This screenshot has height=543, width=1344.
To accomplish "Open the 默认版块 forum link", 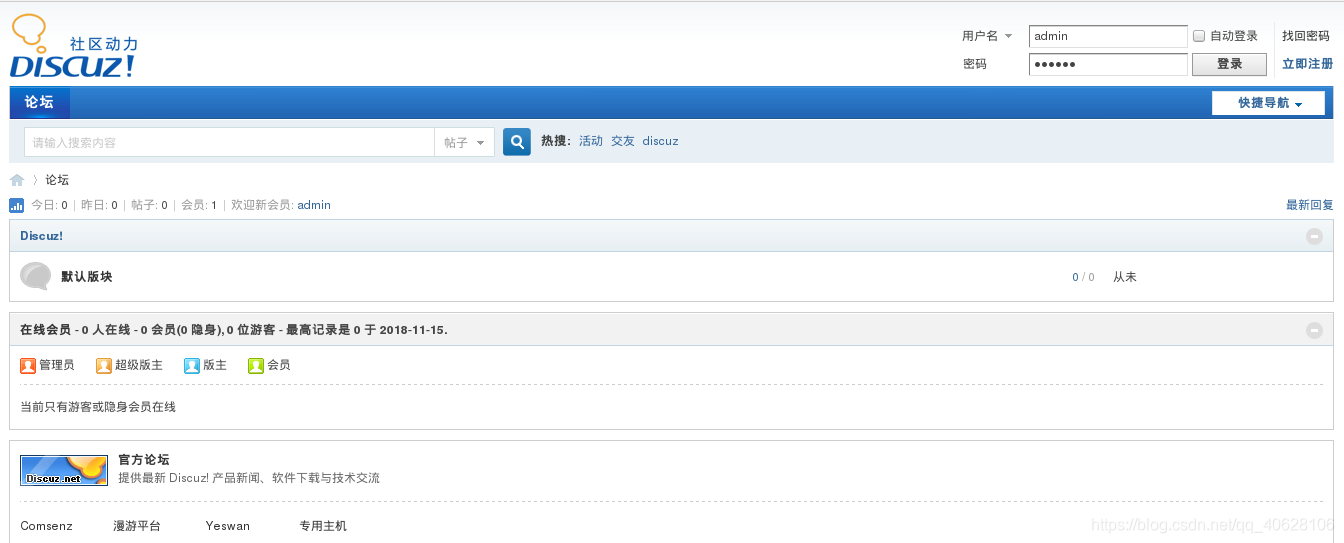I will 87,276.
